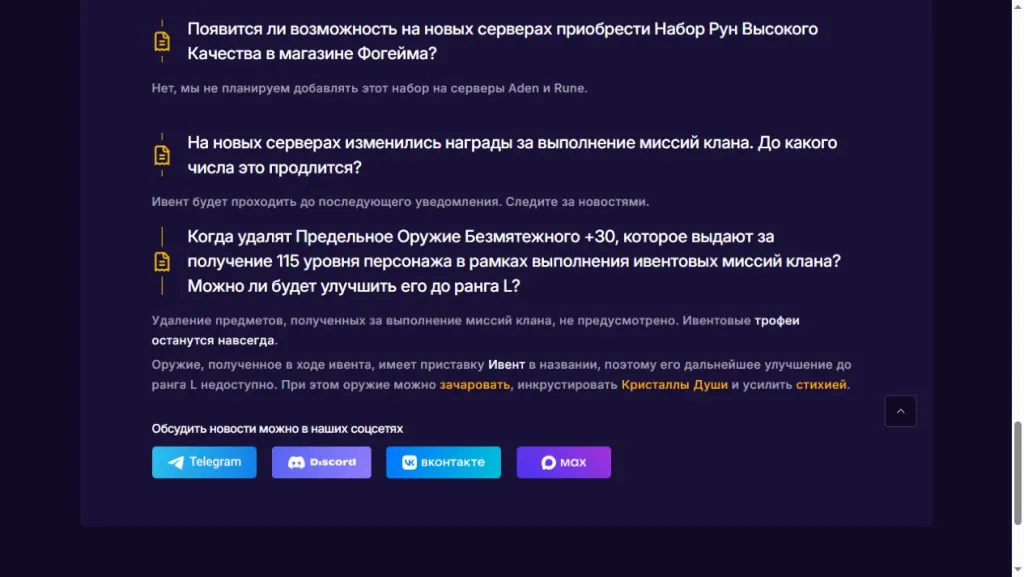Click answer text 'Ивент будет проходить до последующего уведомления'
Screen dimensions: 1024x577
point(400,202)
